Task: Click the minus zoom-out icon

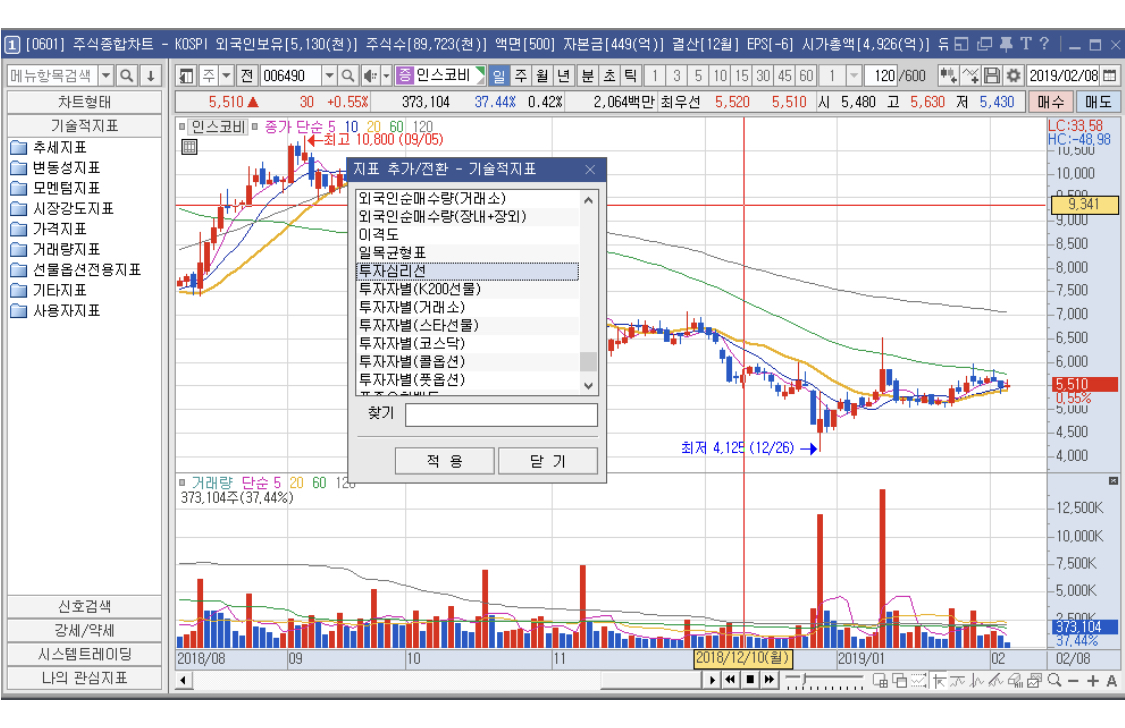Action: click(1073, 680)
